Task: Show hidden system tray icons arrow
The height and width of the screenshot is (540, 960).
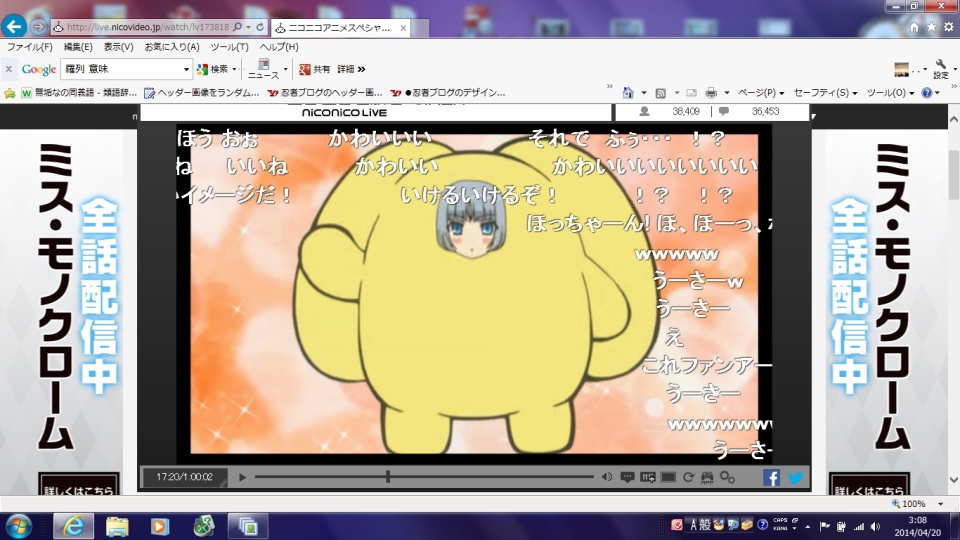Action: (x=808, y=527)
